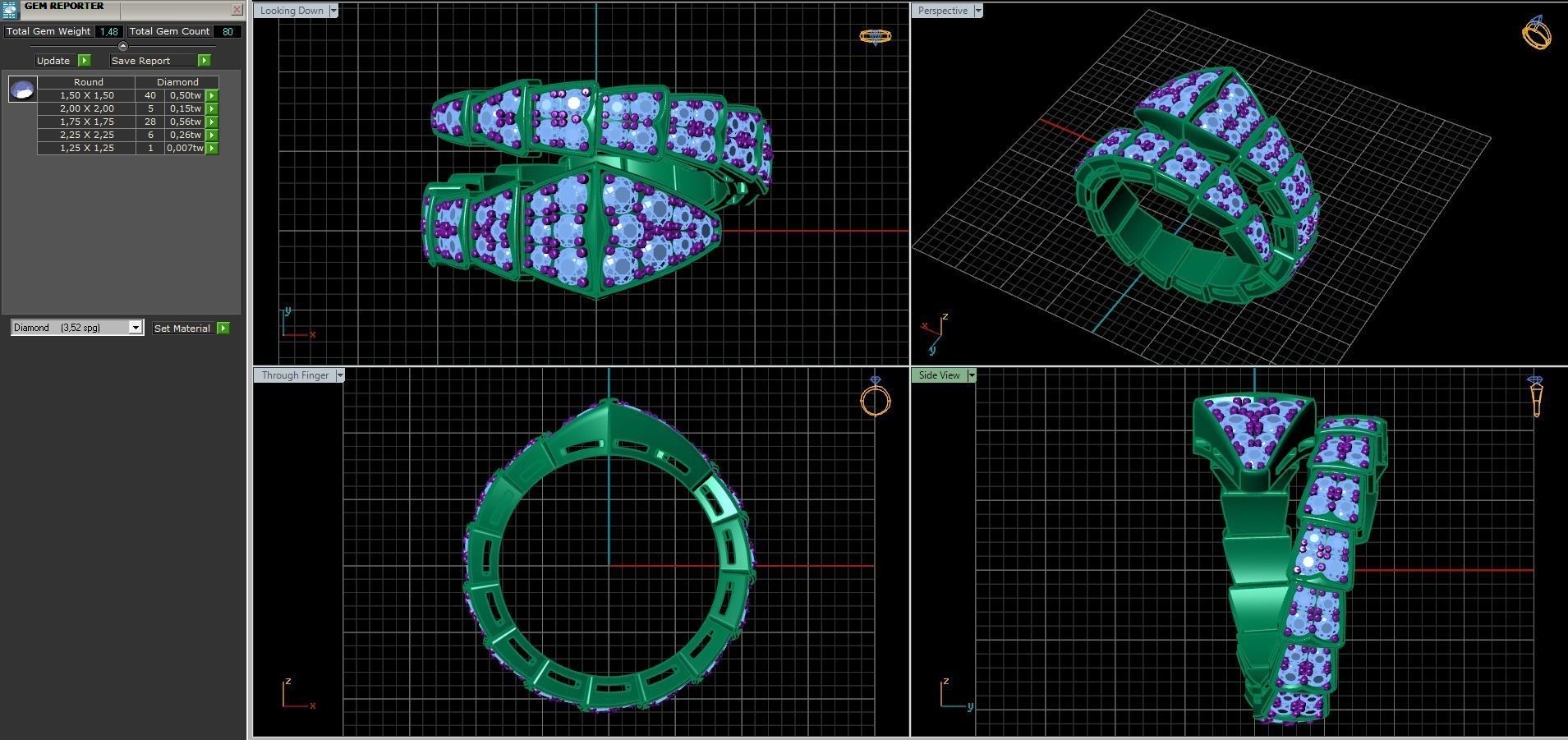1568x740 pixels.
Task: Click the count cell showing 40
Action: 150,96
